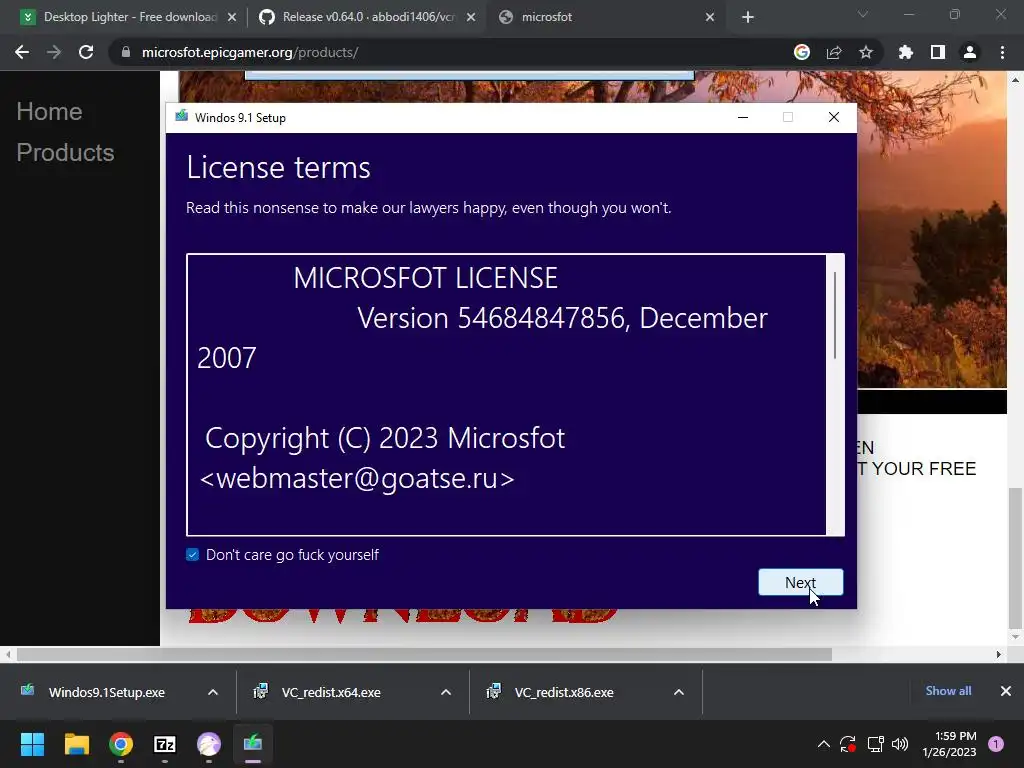Expand options for Windos9.1Setup.exe download
The height and width of the screenshot is (768, 1024).
point(213,692)
